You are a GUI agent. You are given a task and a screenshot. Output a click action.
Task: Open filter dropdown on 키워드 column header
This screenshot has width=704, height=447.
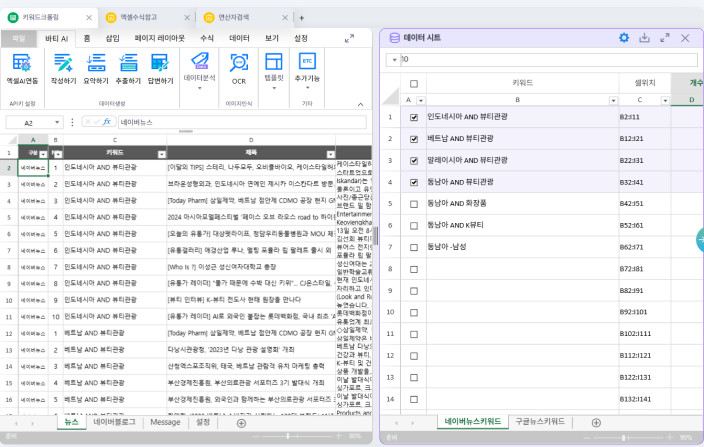click(162, 154)
